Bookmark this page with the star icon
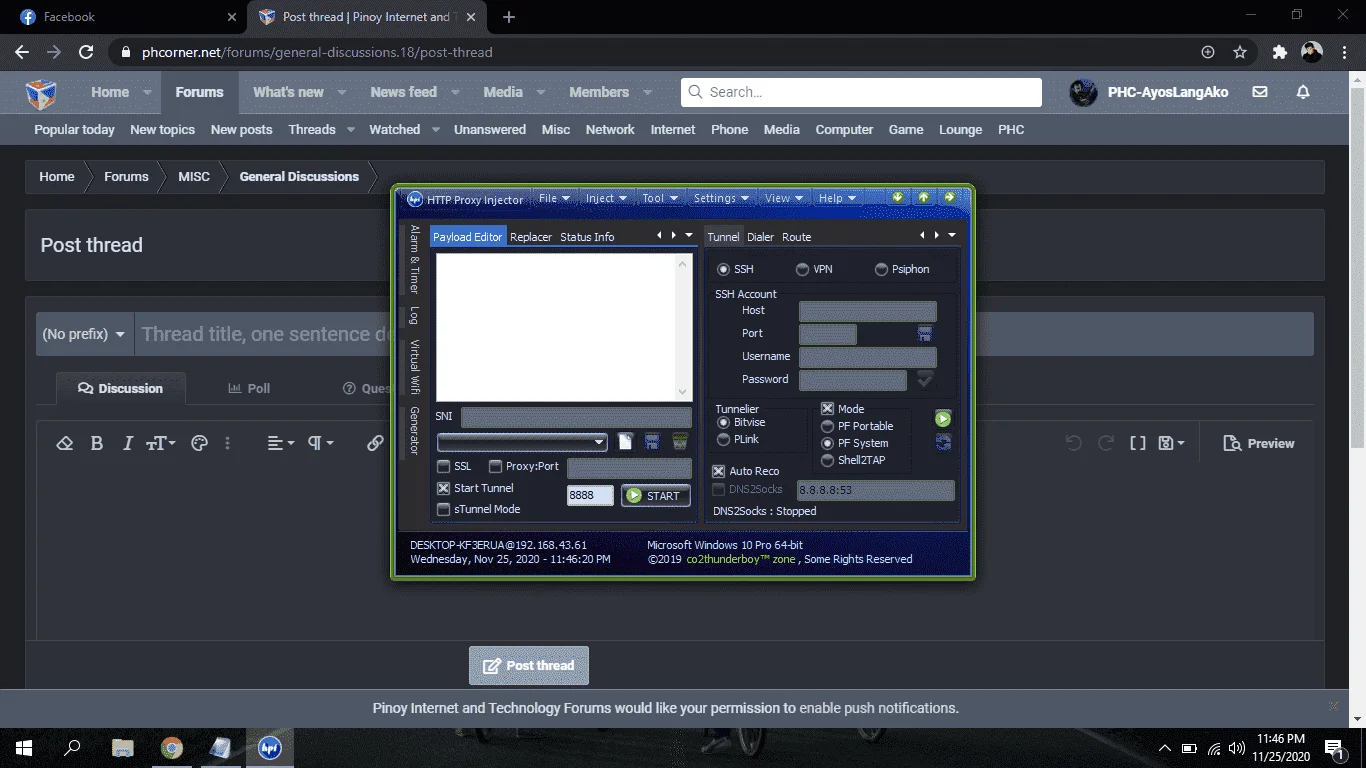Image resolution: width=1366 pixels, height=768 pixels. pyautogui.click(x=1240, y=52)
